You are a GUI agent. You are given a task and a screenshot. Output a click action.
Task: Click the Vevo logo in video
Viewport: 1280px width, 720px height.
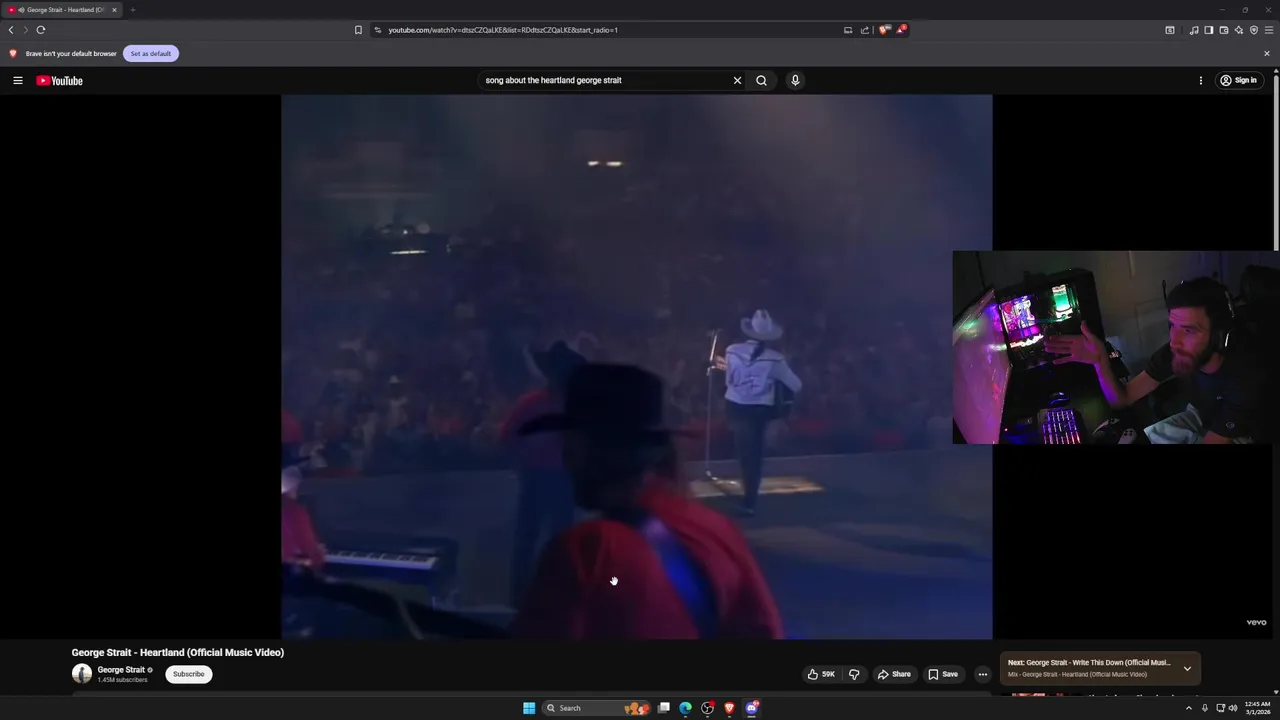(1256, 622)
